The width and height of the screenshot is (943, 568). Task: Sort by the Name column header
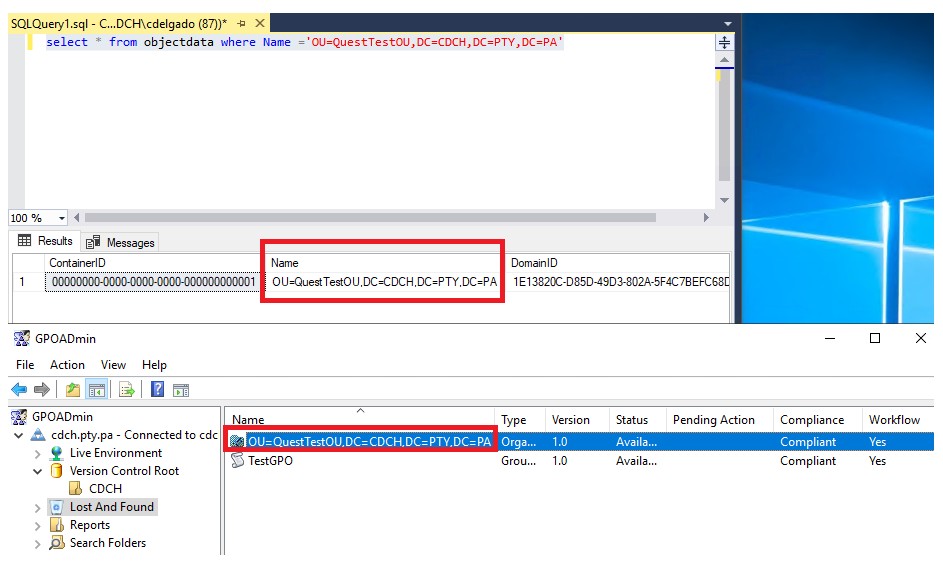pos(360,419)
